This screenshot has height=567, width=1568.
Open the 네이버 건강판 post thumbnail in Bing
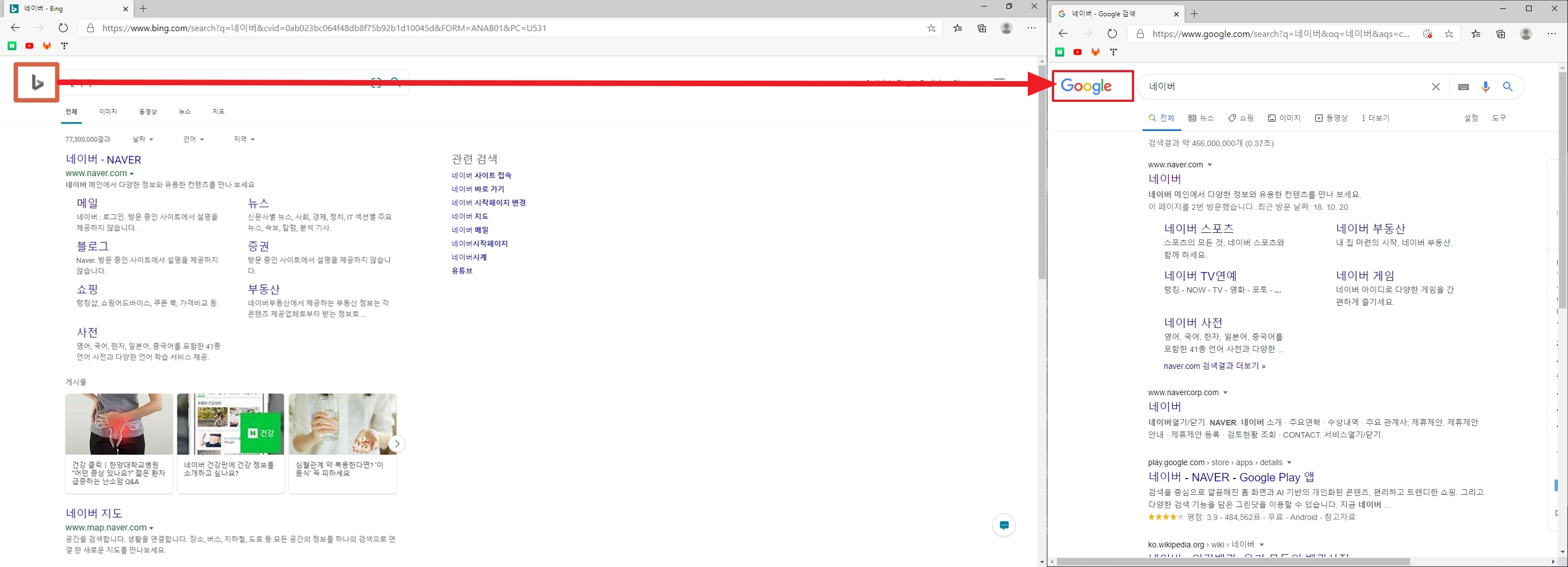tap(230, 424)
